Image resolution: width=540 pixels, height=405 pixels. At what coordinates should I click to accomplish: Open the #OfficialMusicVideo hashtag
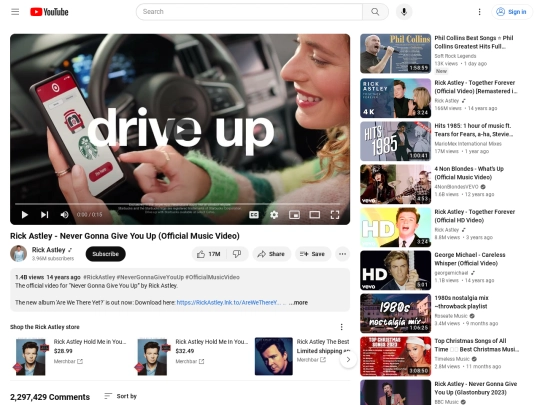(212, 277)
